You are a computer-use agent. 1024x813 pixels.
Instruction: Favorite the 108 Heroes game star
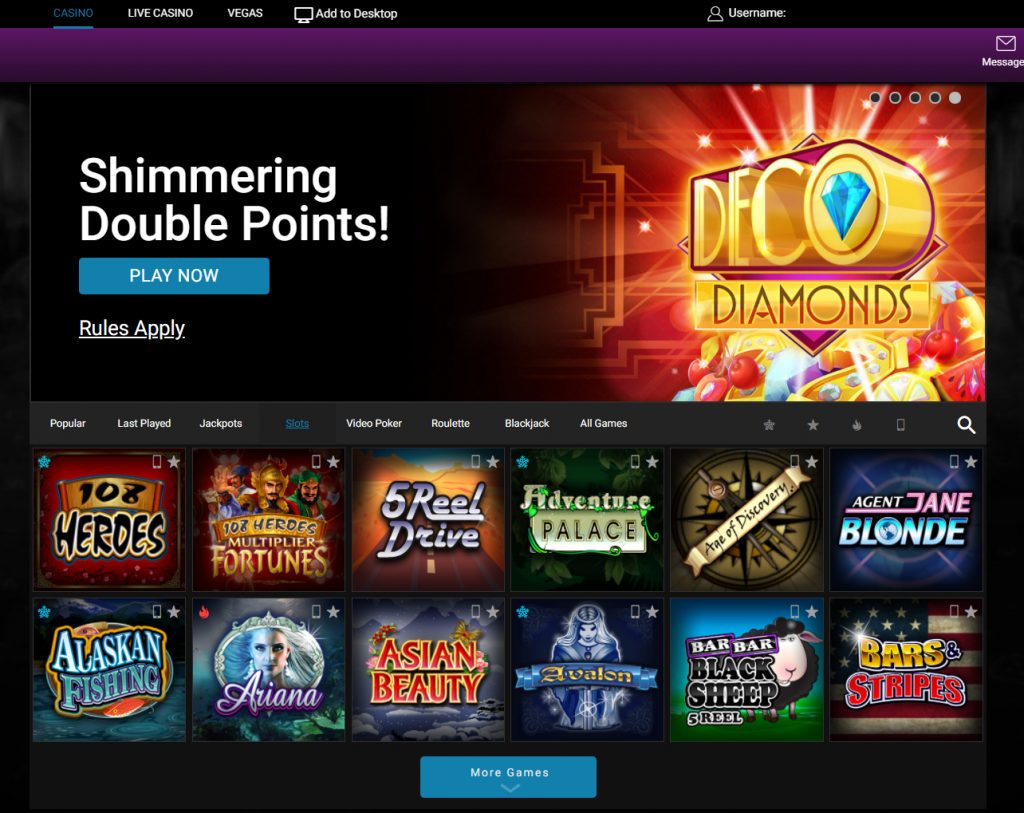174,462
